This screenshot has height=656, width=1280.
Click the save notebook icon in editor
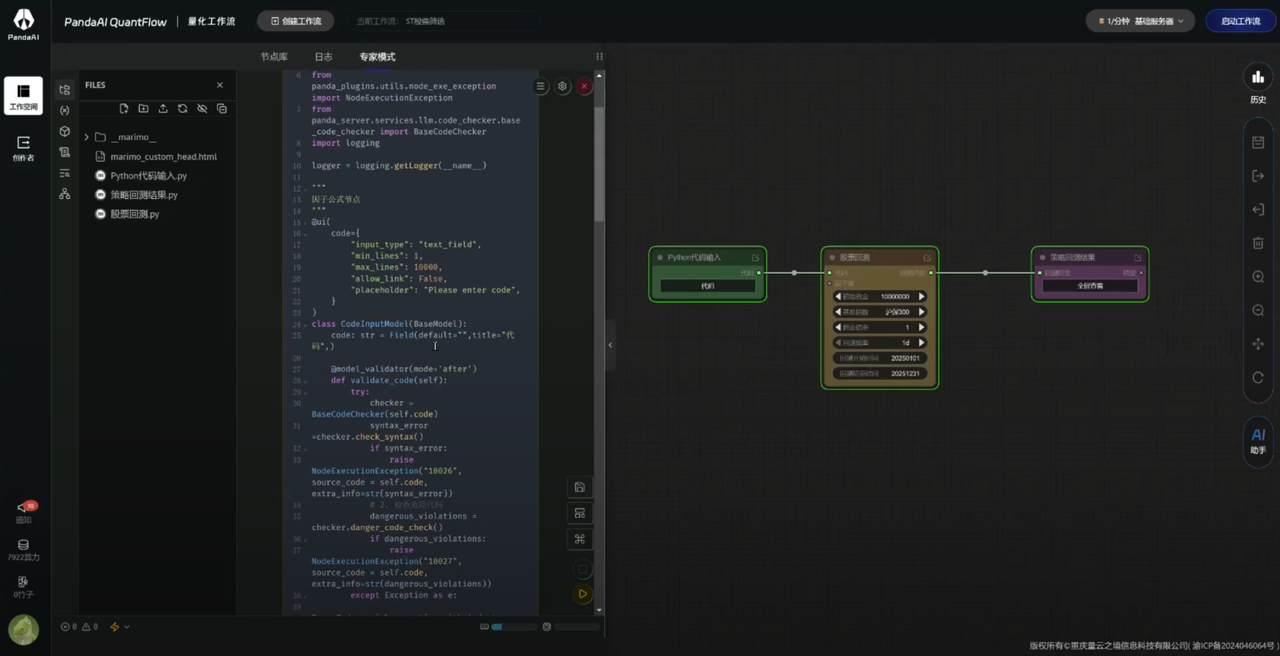(579, 487)
